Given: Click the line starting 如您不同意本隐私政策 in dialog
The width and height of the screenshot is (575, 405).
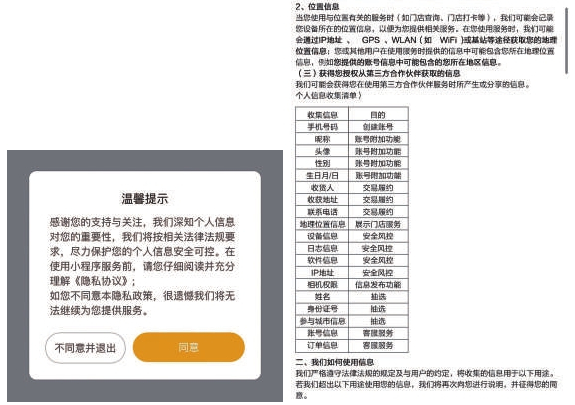Looking at the screenshot, I should click(x=142, y=296).
